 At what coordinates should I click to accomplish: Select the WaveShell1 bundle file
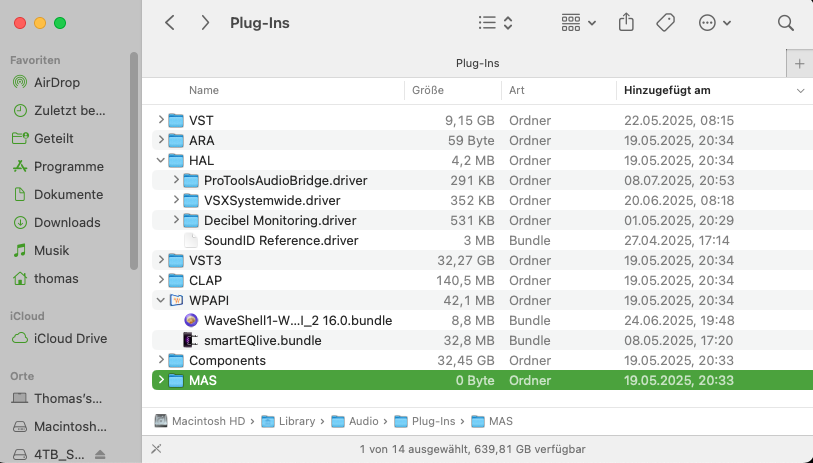(297, 320)
